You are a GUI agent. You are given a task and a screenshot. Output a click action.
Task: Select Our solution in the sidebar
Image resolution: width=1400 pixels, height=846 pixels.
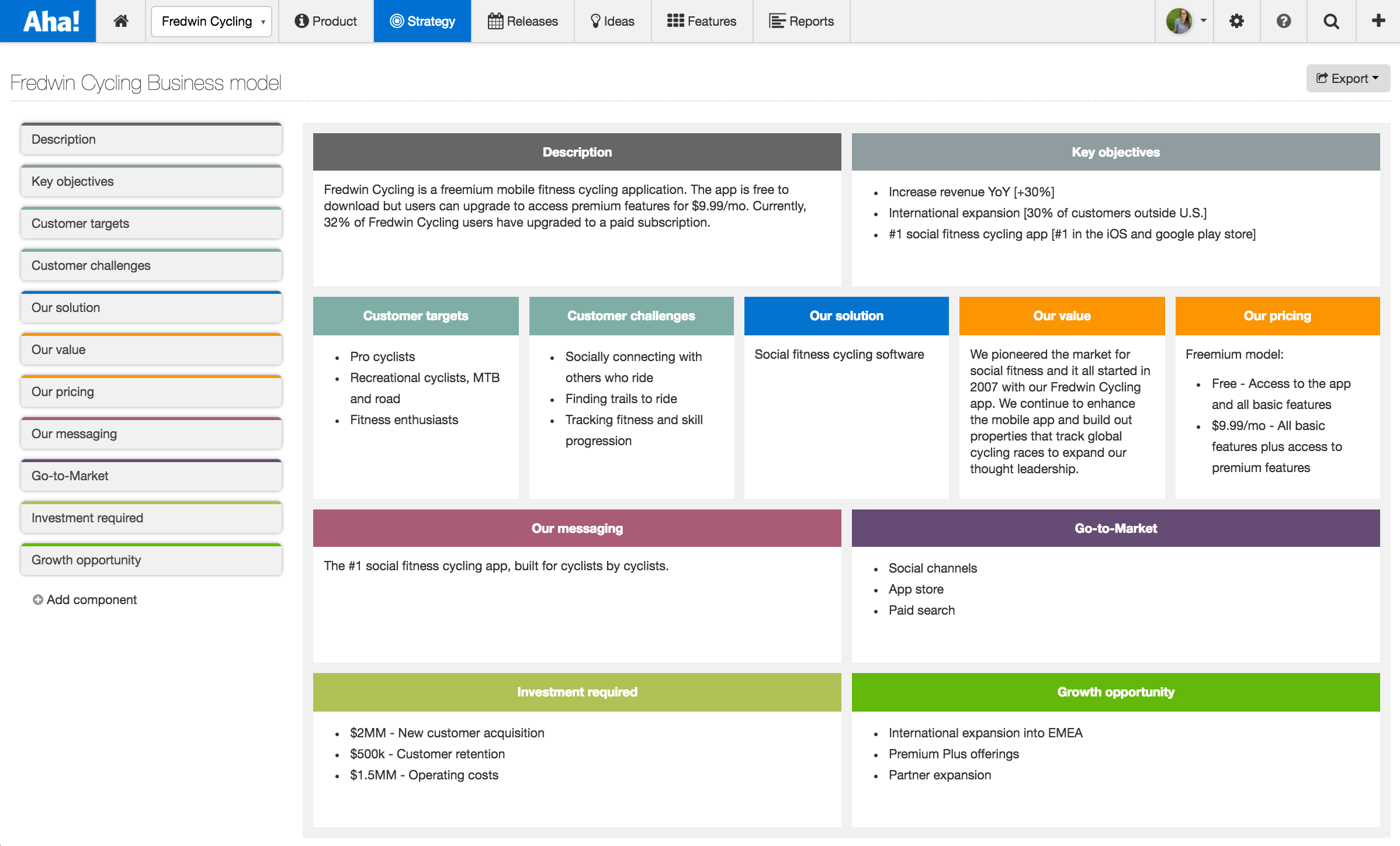tap(151, 307)
